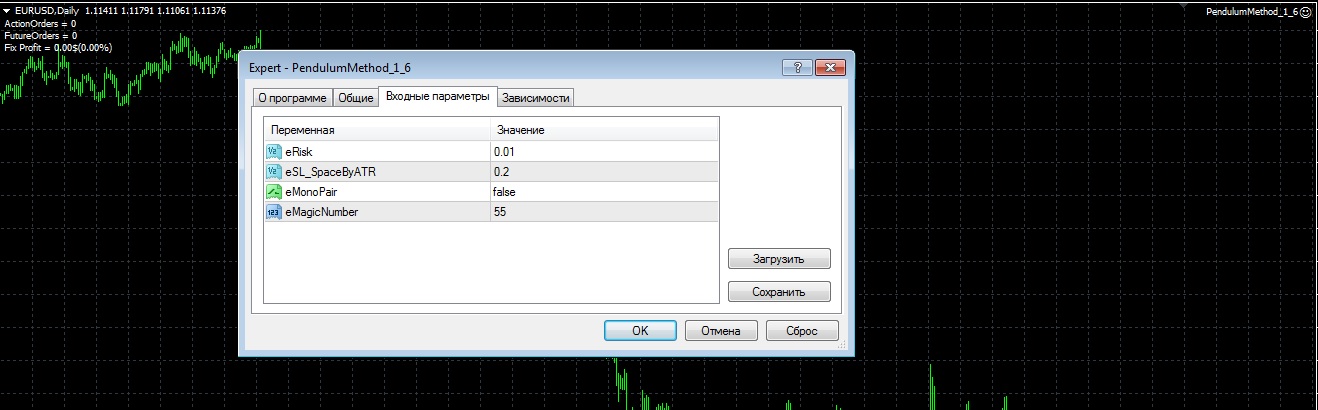Select the Входные параметры tab
Viewport: 1318px width, 410px height.
point(438,96)
